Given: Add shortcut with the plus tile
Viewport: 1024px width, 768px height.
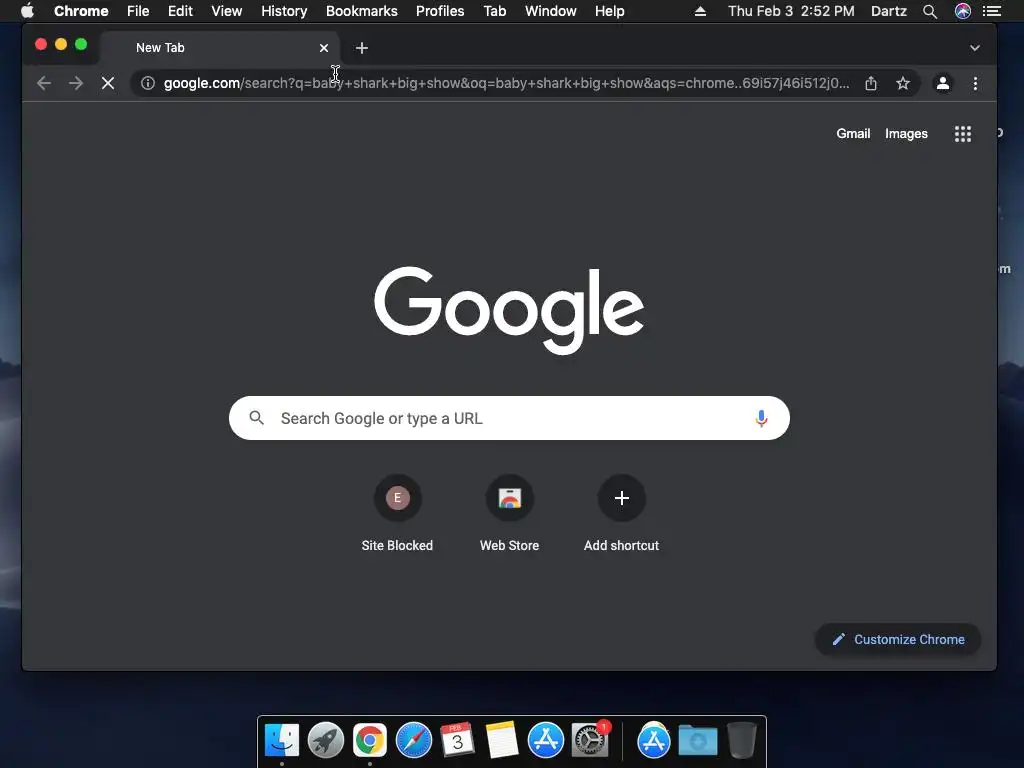Looking at the screenshot, I should pyautogui.click(x=622, y=514).
